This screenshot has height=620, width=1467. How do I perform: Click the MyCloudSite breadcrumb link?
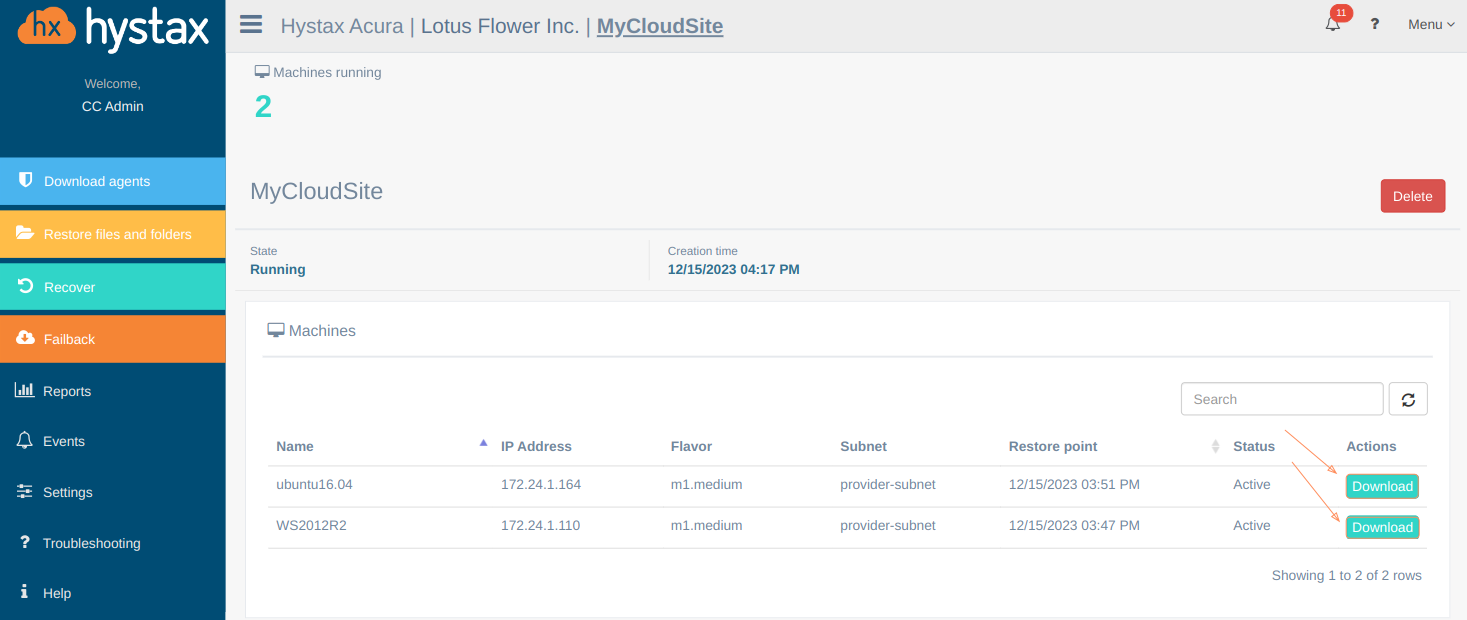pos(660,26)
